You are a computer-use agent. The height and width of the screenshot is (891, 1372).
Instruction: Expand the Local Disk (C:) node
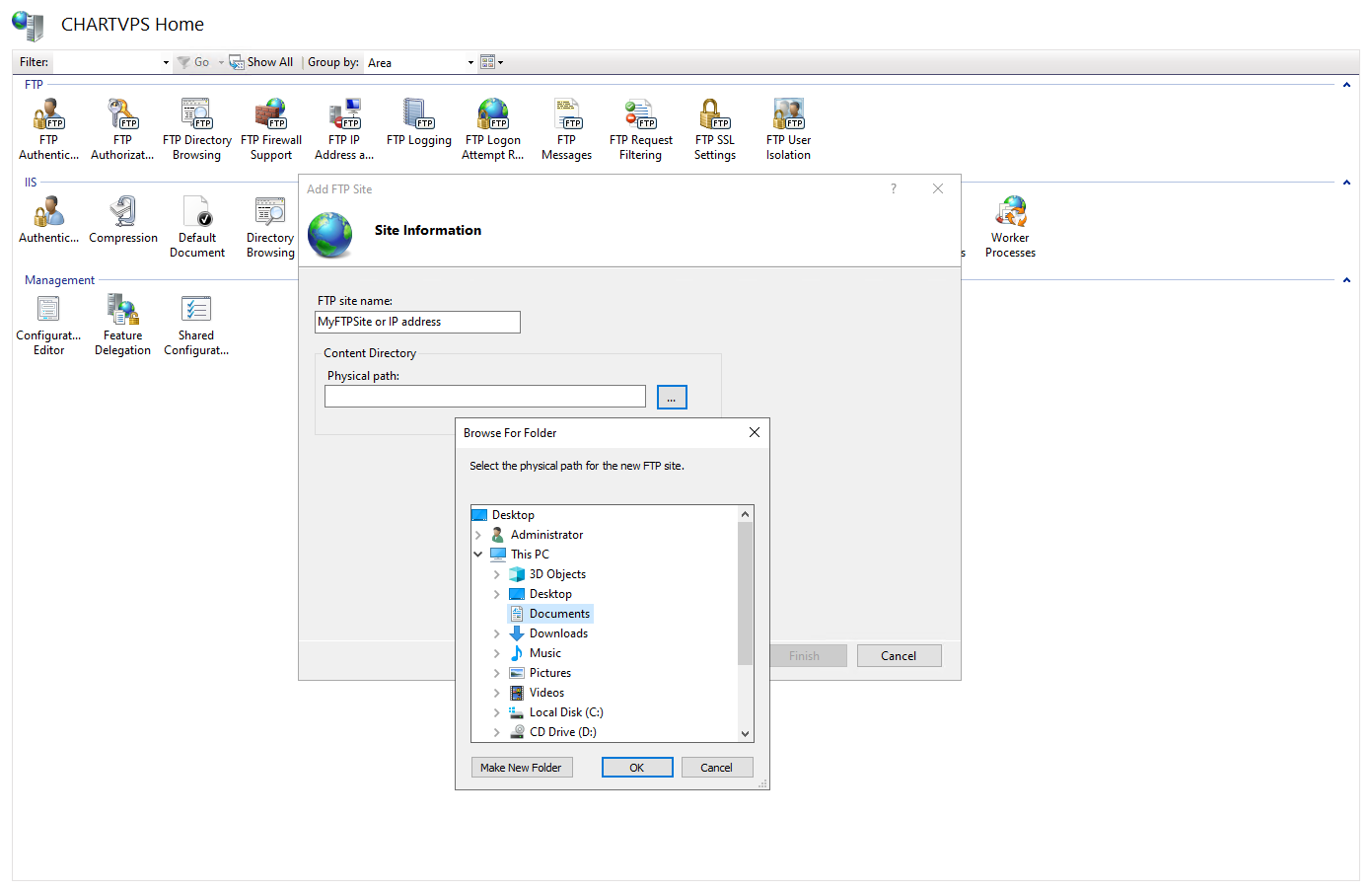pos(496,712)
